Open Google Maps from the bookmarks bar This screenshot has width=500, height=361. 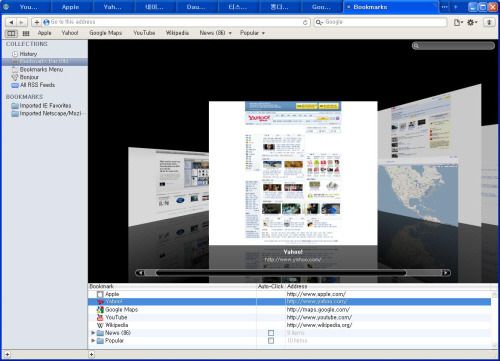pyautogui.click(x=105, y=33)
